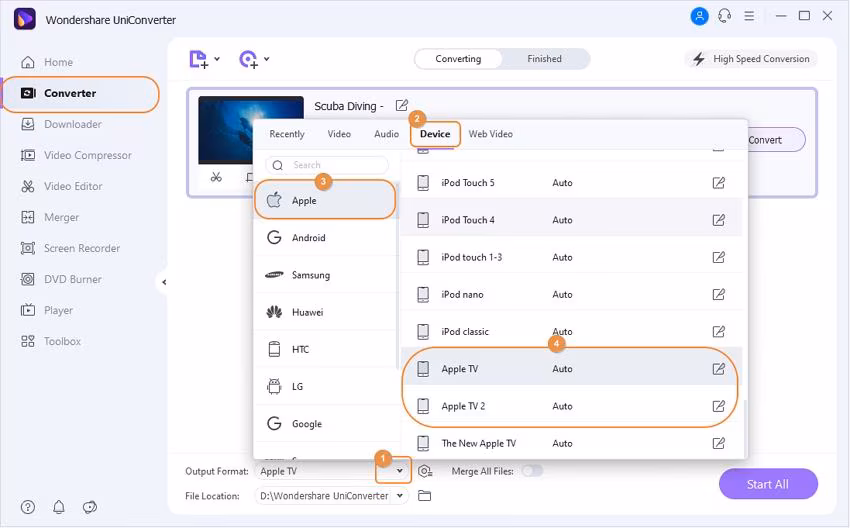Open output format settings gear icon
The image size is (850, 528).
coord(425,471)
